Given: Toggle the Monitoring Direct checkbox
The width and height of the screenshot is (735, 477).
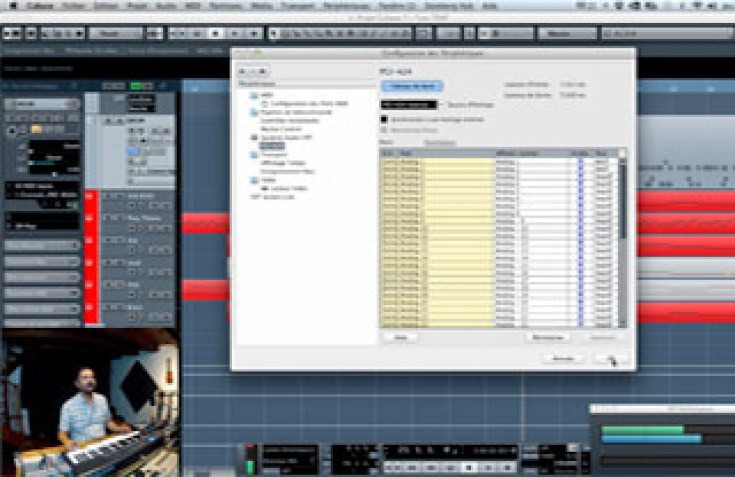Looking at the screenshot, I should pos(384,130).
